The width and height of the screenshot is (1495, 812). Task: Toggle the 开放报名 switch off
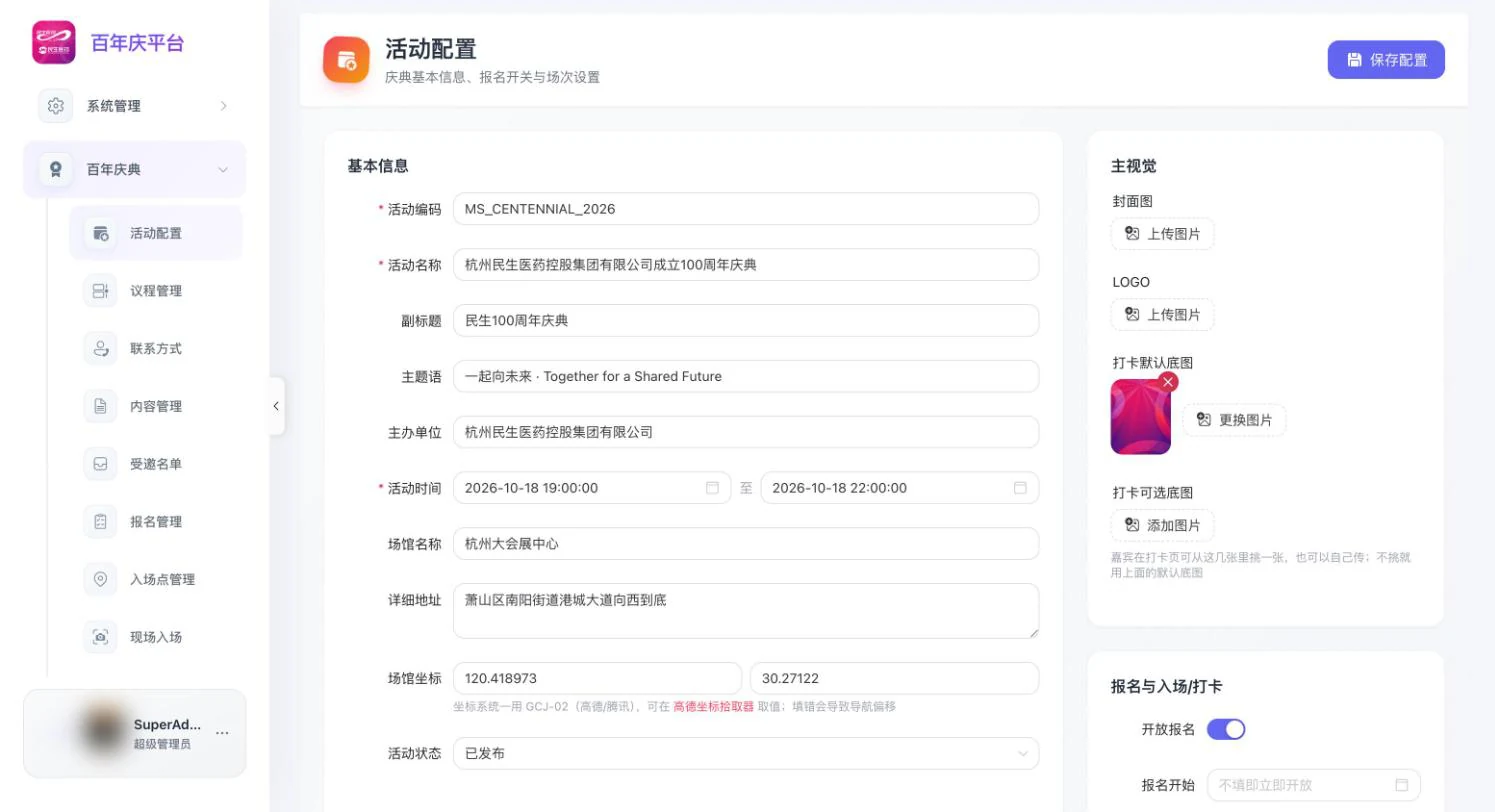click(x=1226, y=729)
